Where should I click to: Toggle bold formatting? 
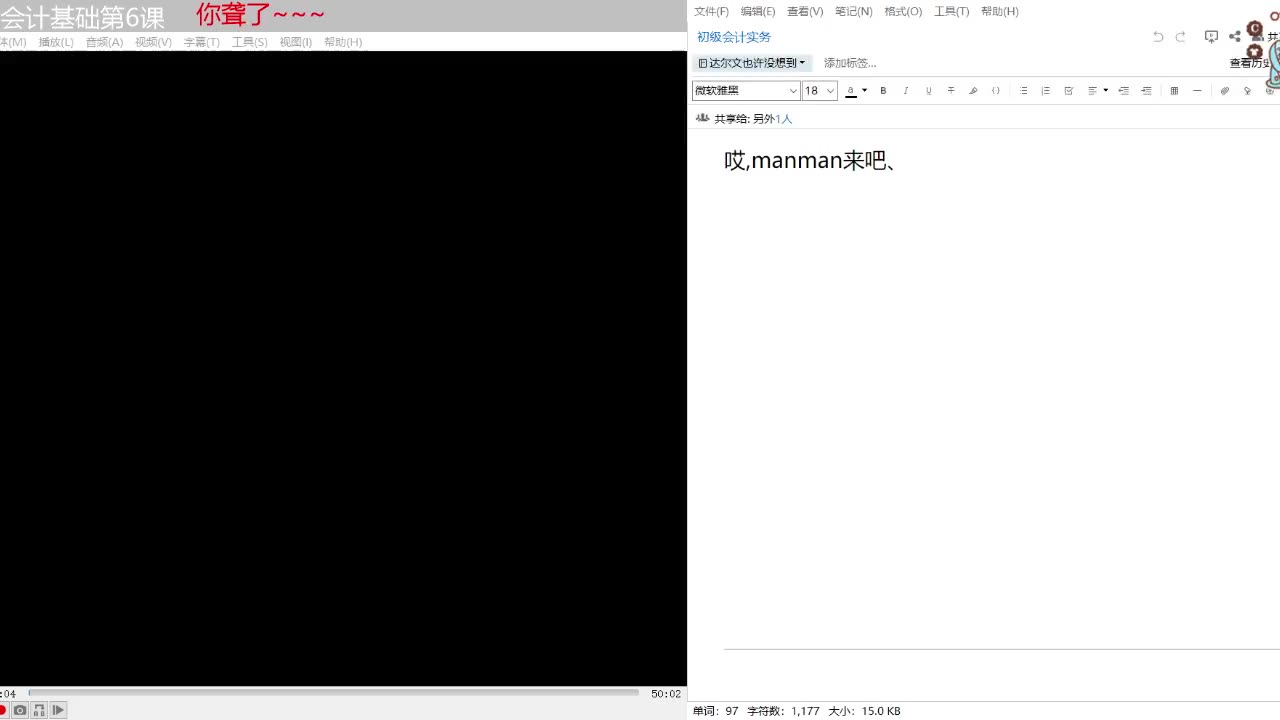[883, 90]
